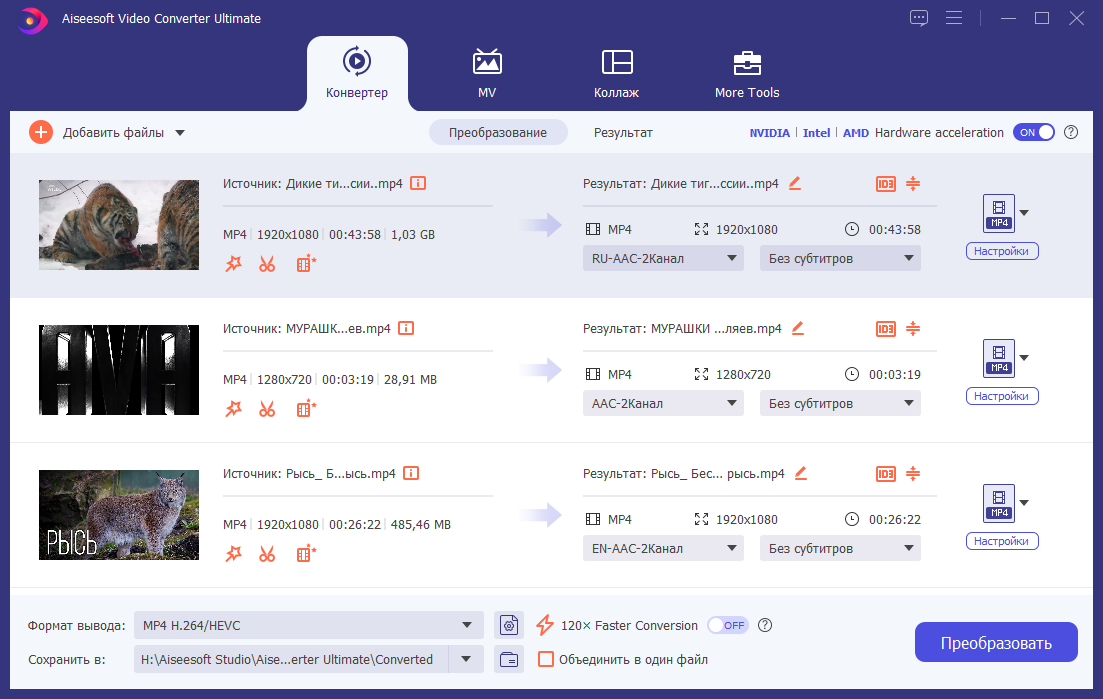
Task: Rename МУРАШКИ result with pencil icon
Action: 797,328
